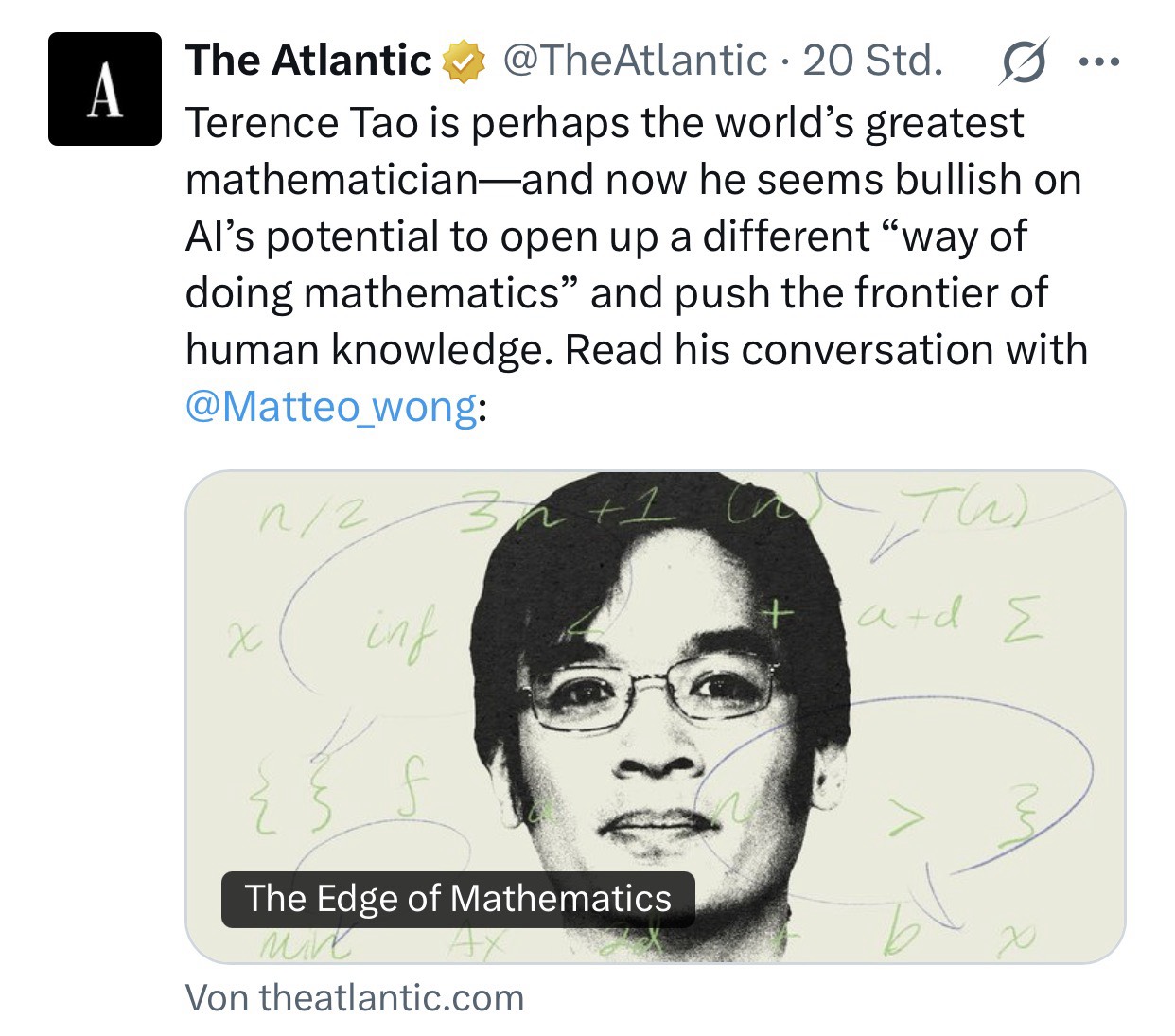1175x1036 pixels.
Task: Click the handwritten "3n+1" in card artwork
Action: [566, 517]
